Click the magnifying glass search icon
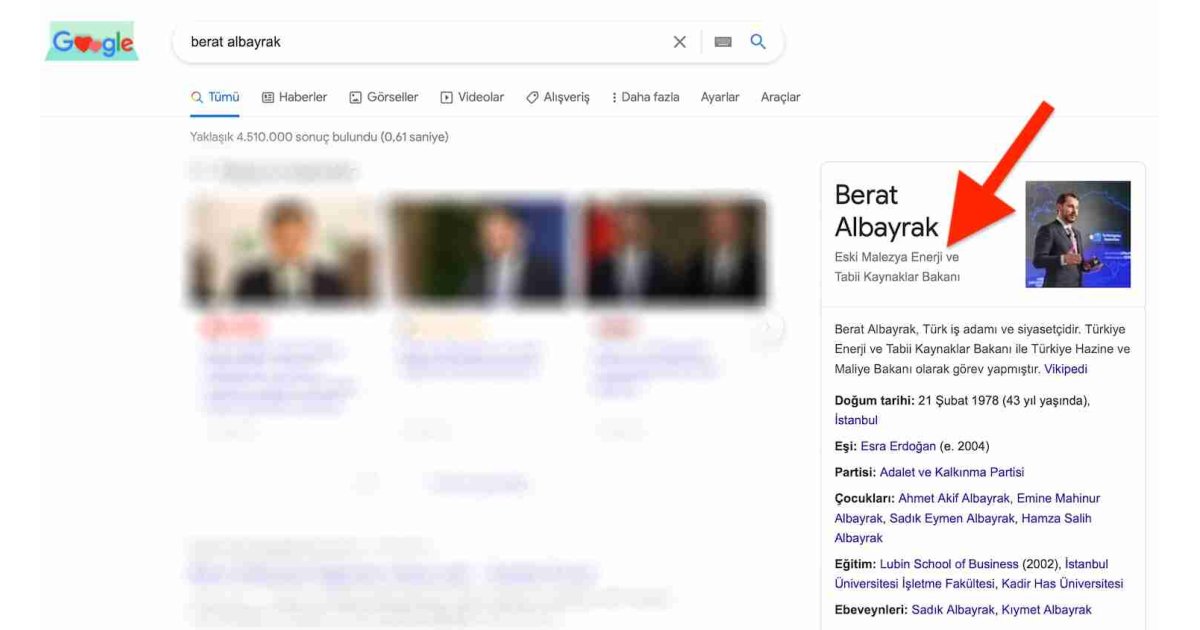The height and width of the screenshot is (630, 1200). pyautogui.click(x=757, y=41)
